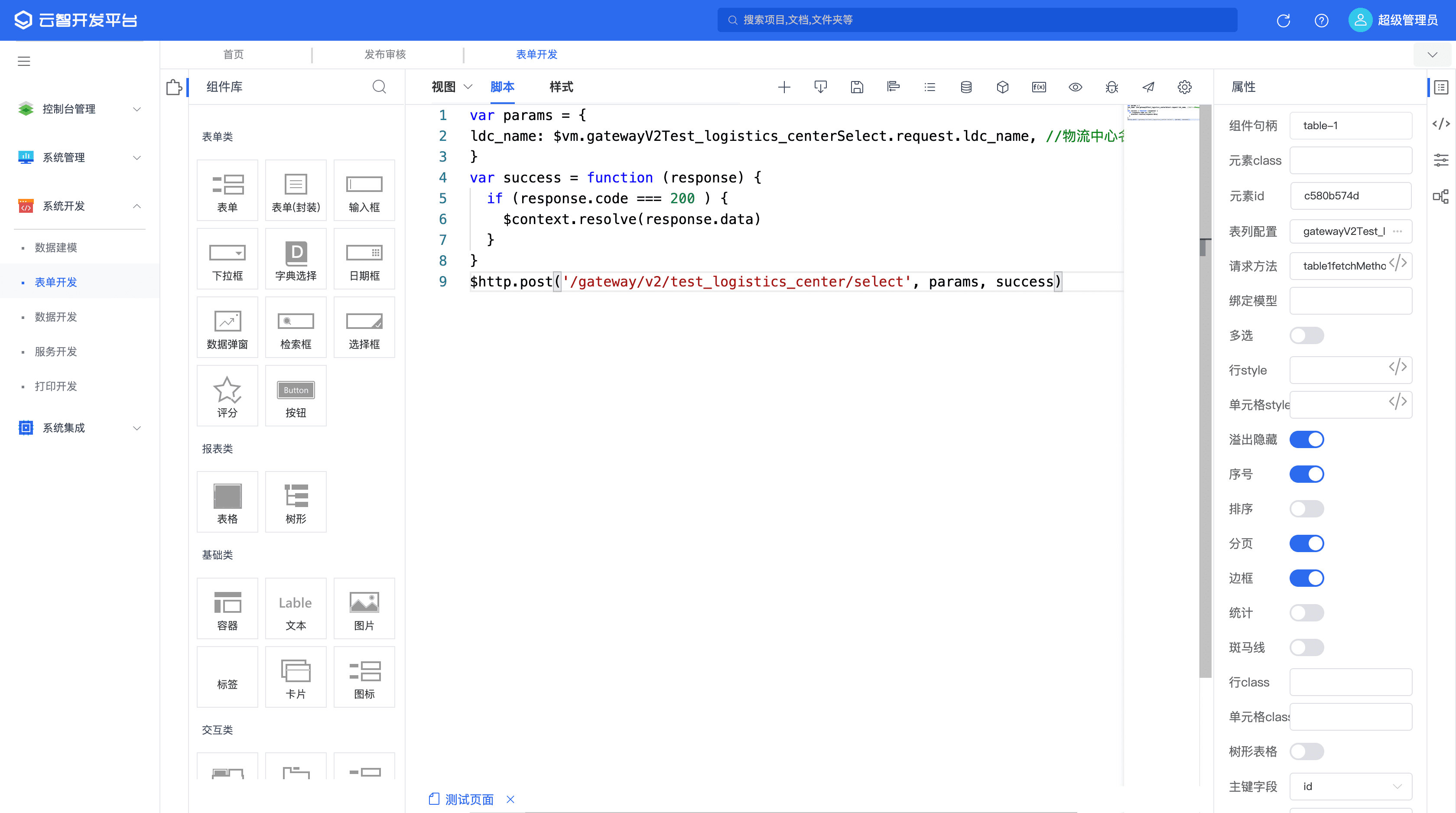1456x813 pixels.
Task: Open the structure tree icon on right rail
Action: pyautogui.click(x=1441, y=196)
